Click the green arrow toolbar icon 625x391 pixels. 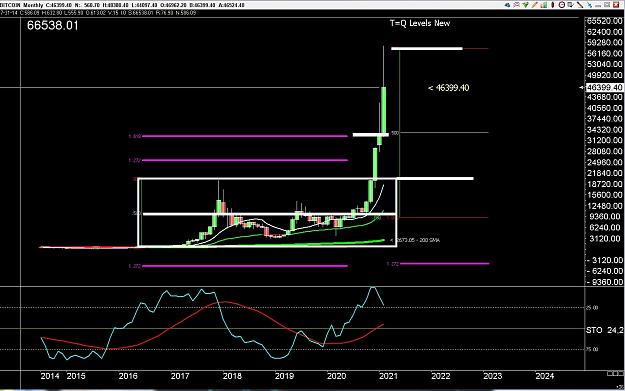tap(525, 5)
